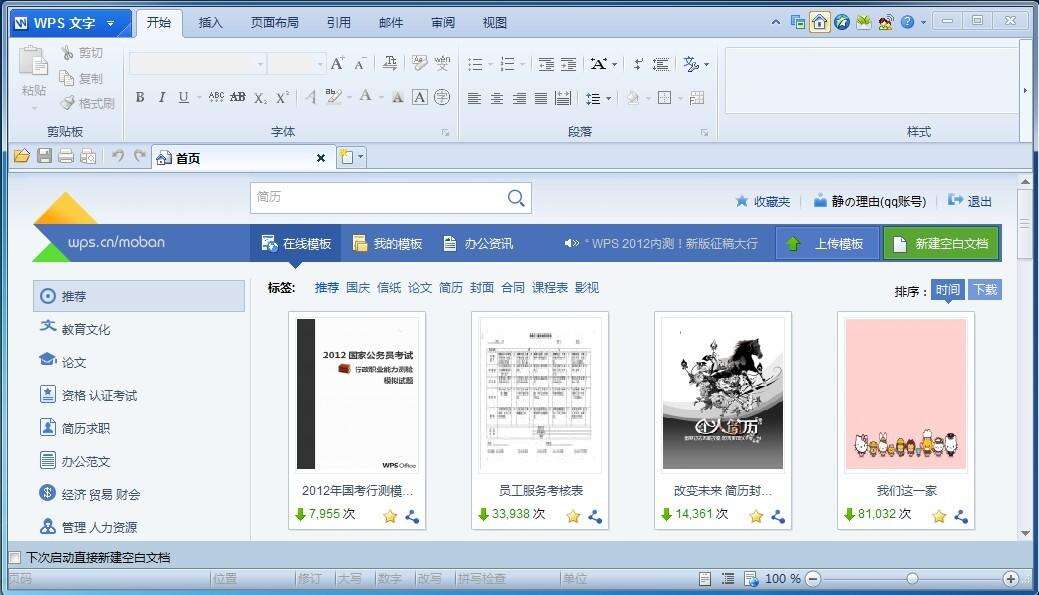This screenshot has height=595, width=1039.
Task: Enable 下次启动直接新建空白文档 checkbox
Action: coord(15,557)
